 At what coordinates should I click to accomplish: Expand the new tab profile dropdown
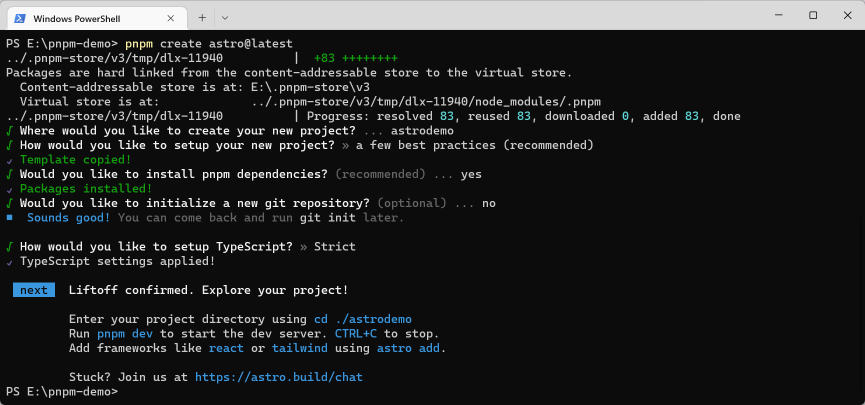pos(225,18)
